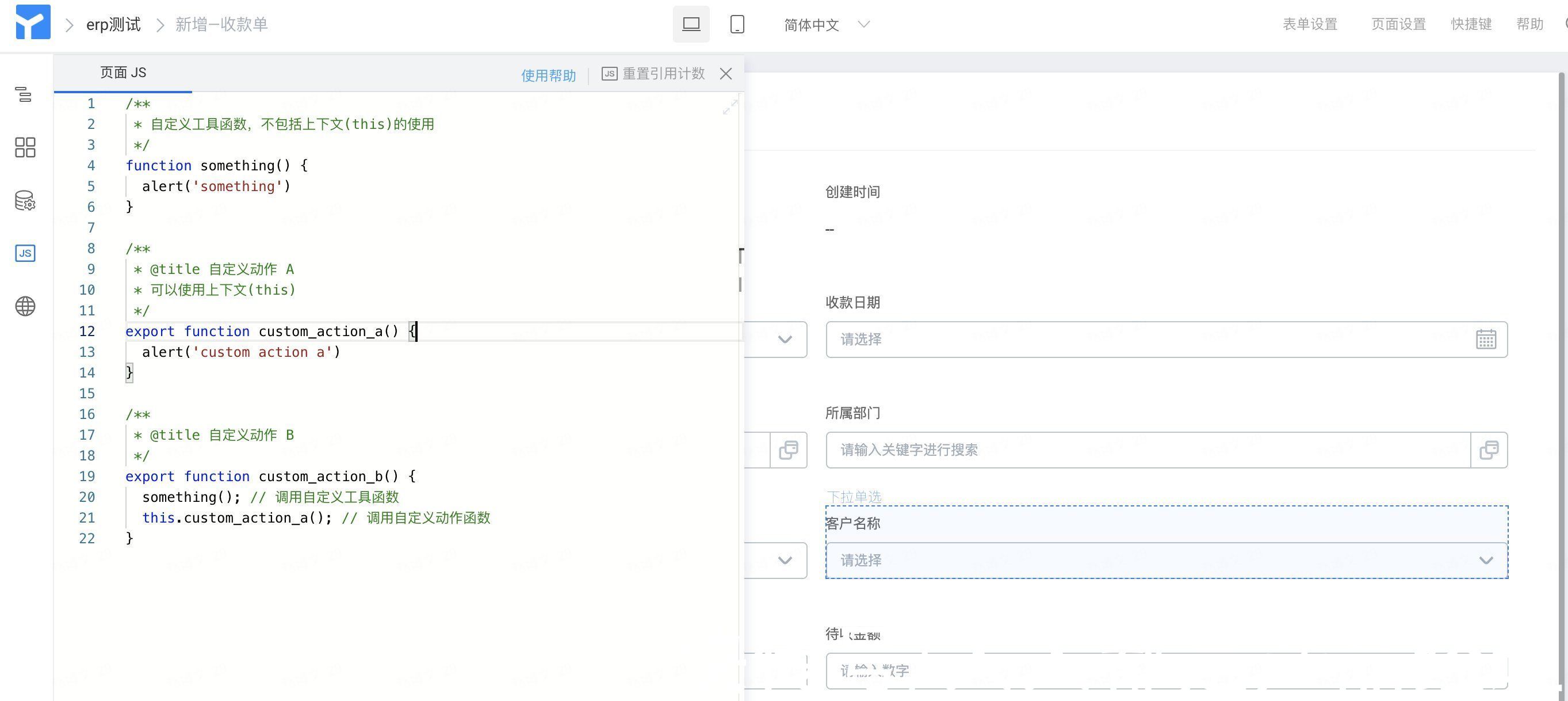Open 表单设置 menu
This screenshot has height=701, width=1568.
point(1310,24)
